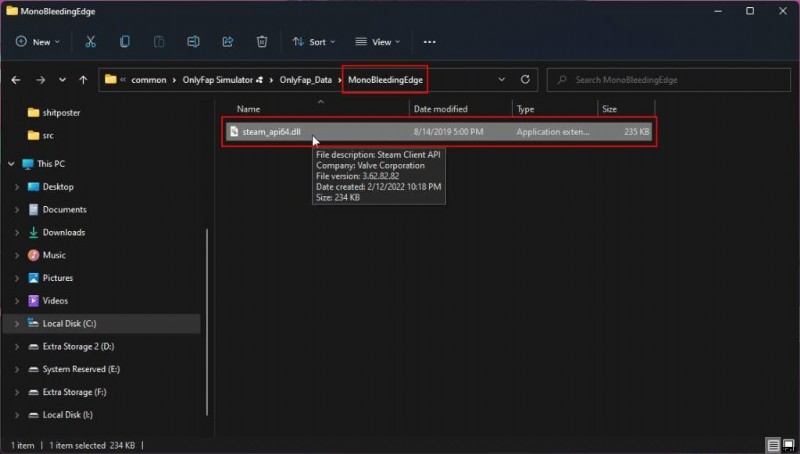Expand the Desktop tree node
800x454 pixels.
click(17, 187)
